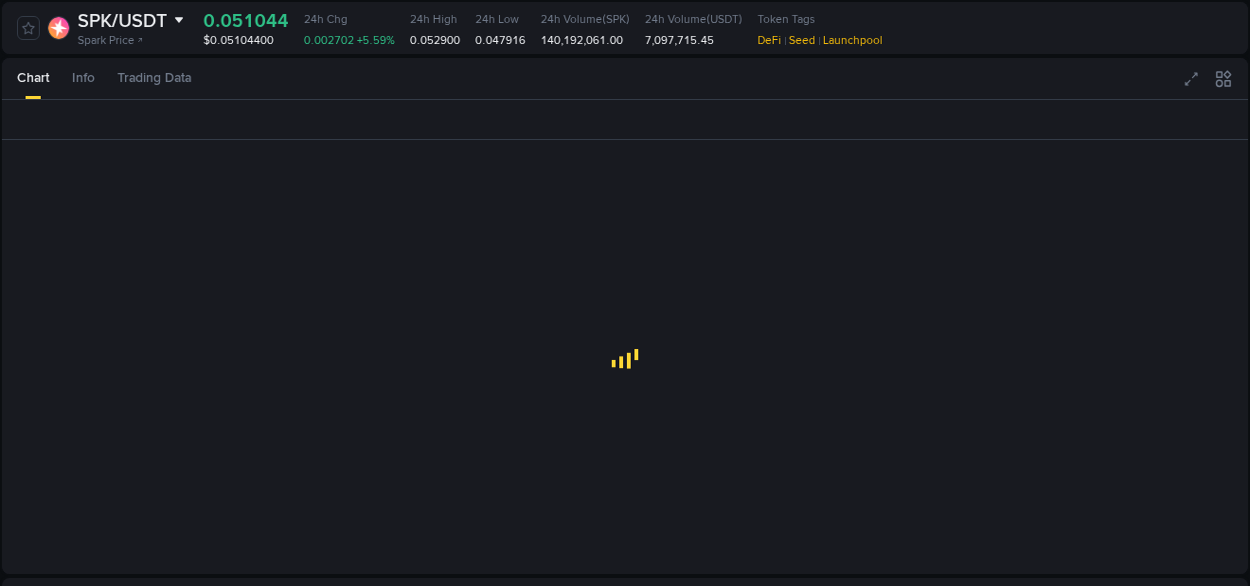Select the Chart tab
The image size is (1250, 586).
pyautogui.click(x=33, y=77)
